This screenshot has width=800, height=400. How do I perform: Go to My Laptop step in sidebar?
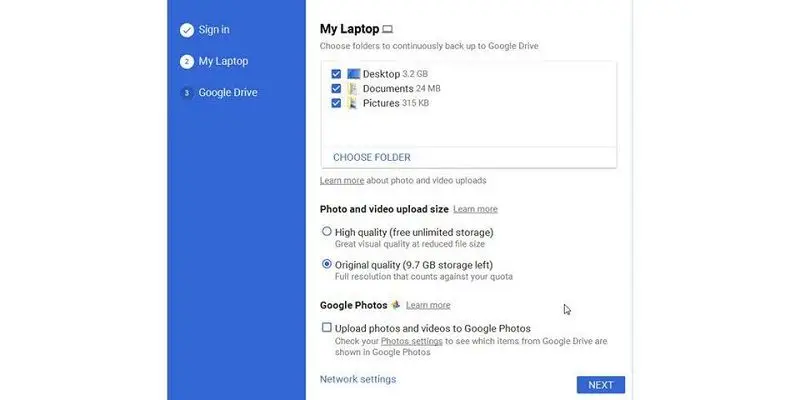click(x=223, y=61)
